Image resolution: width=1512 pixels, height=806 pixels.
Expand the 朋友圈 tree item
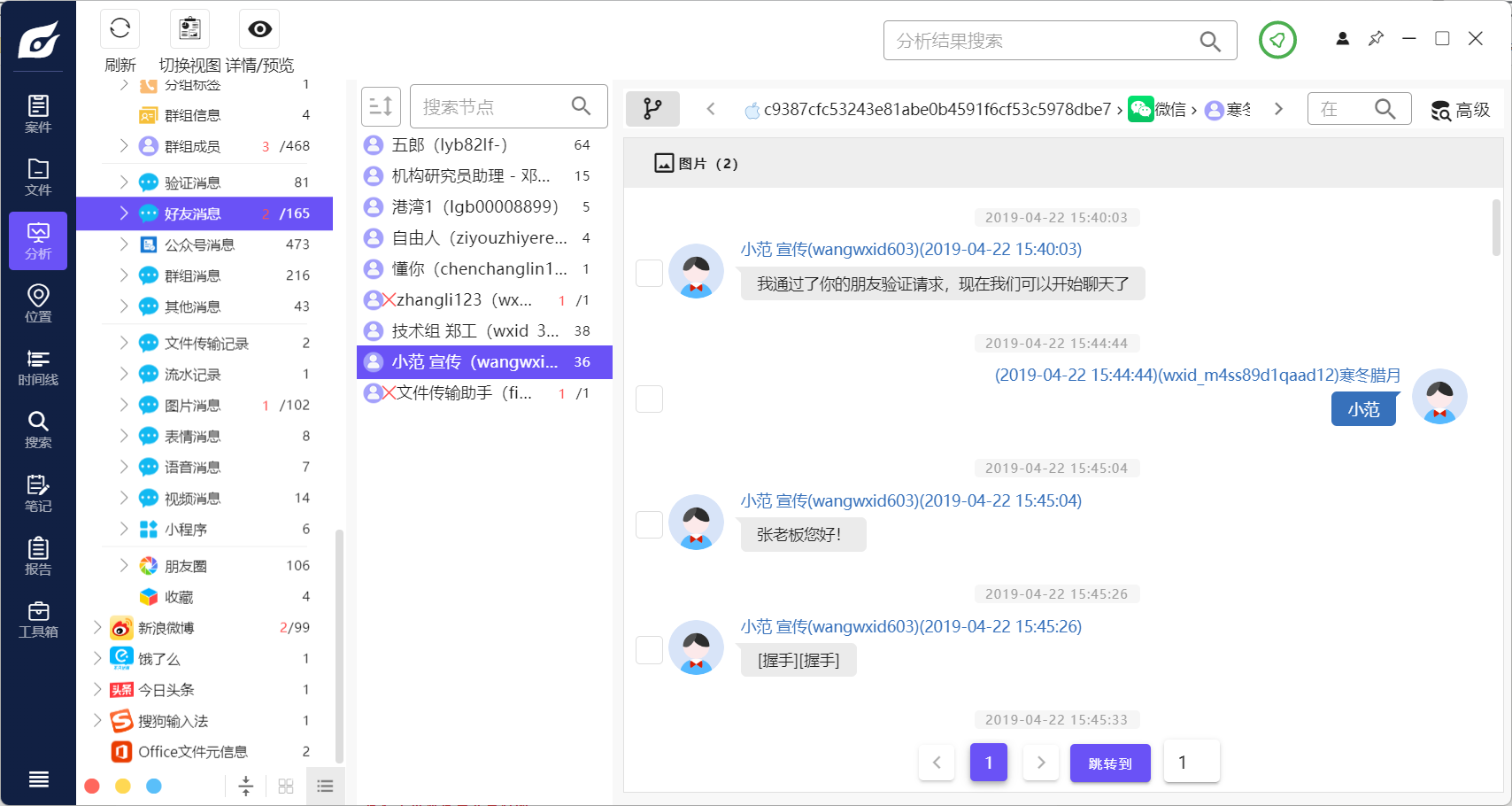[124, 564]
